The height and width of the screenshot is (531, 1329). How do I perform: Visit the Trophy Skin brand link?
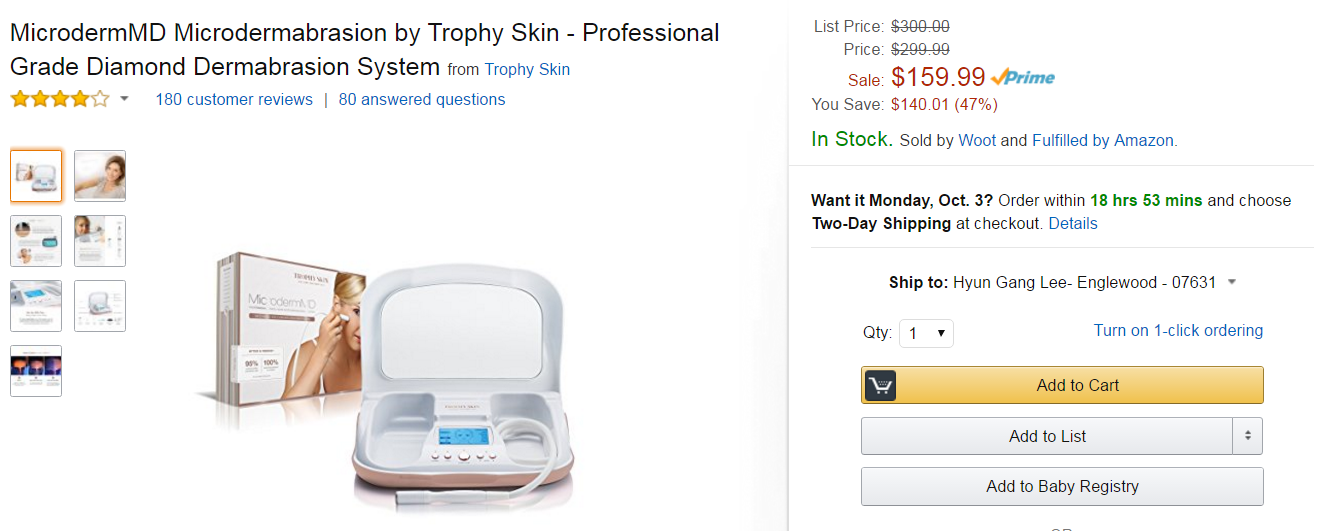click(527, 70)
